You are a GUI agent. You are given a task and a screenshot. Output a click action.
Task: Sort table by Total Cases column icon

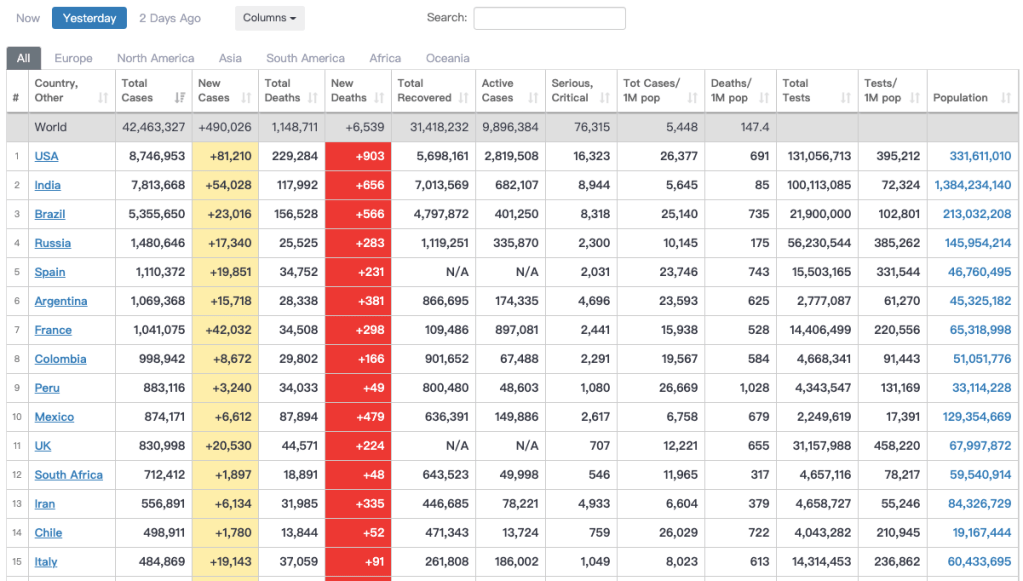(x=180, y=98)
